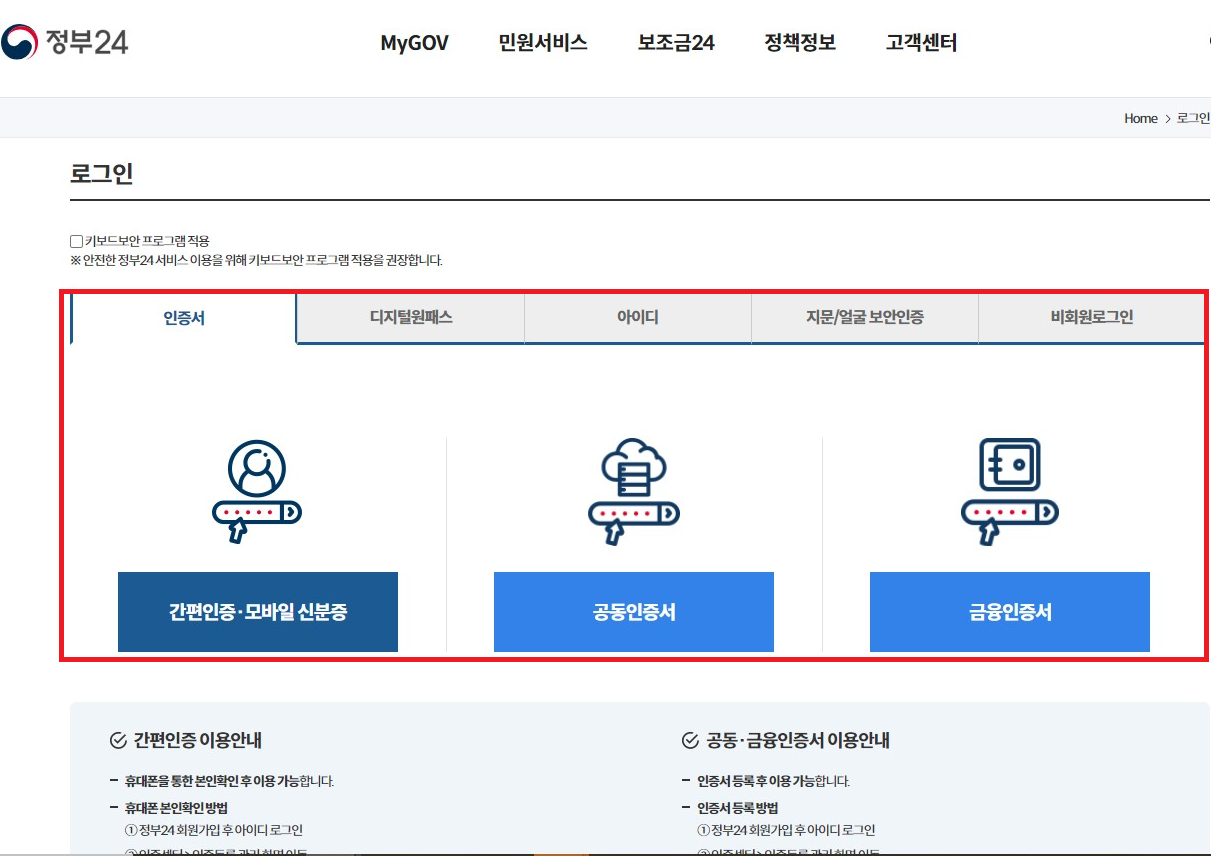Open the 민원서비스 menu
Viewport: 1211px width, 856px height.
[x=543, y=43]
